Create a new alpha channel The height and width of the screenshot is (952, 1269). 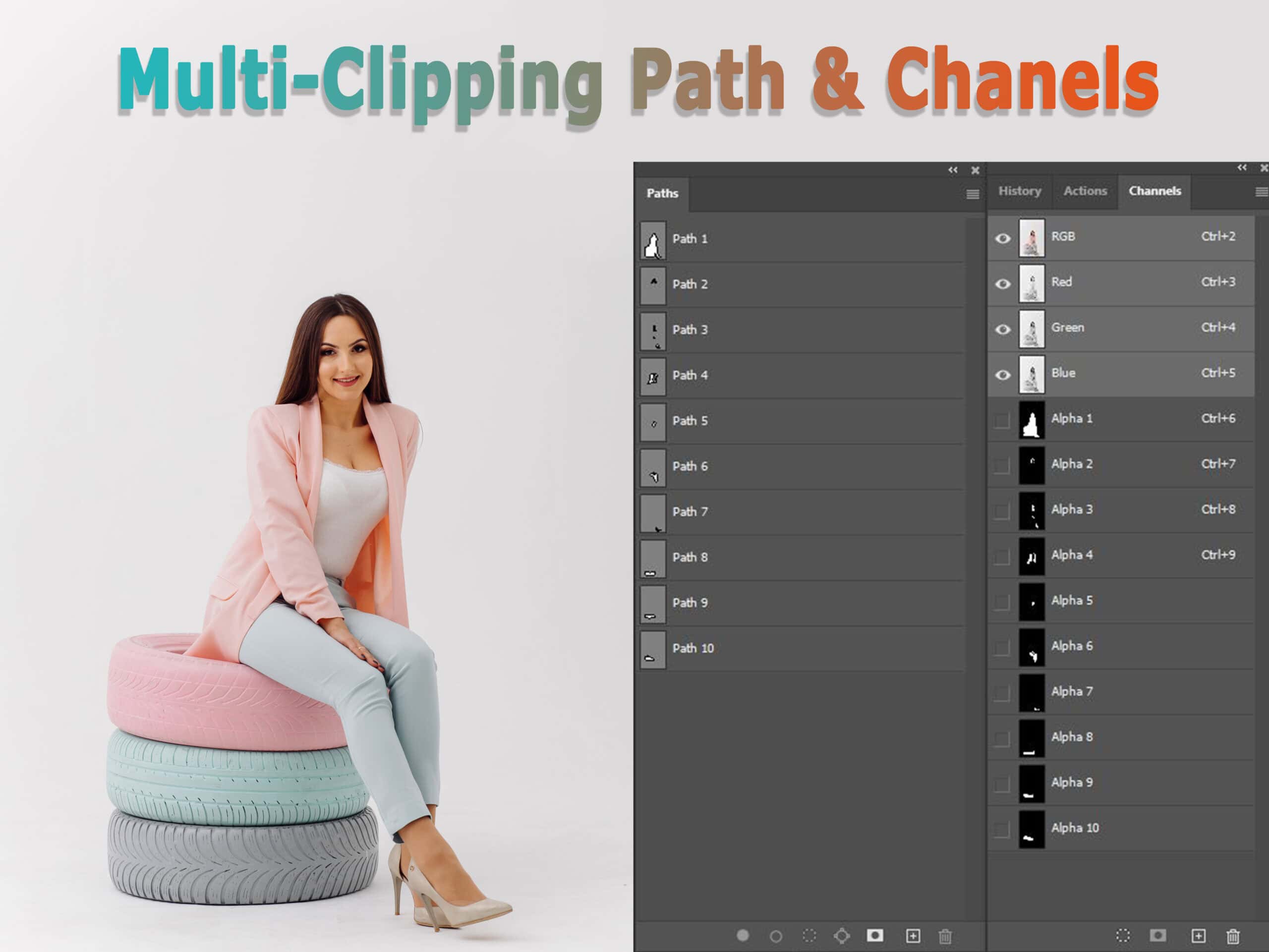coord(1199,936)
